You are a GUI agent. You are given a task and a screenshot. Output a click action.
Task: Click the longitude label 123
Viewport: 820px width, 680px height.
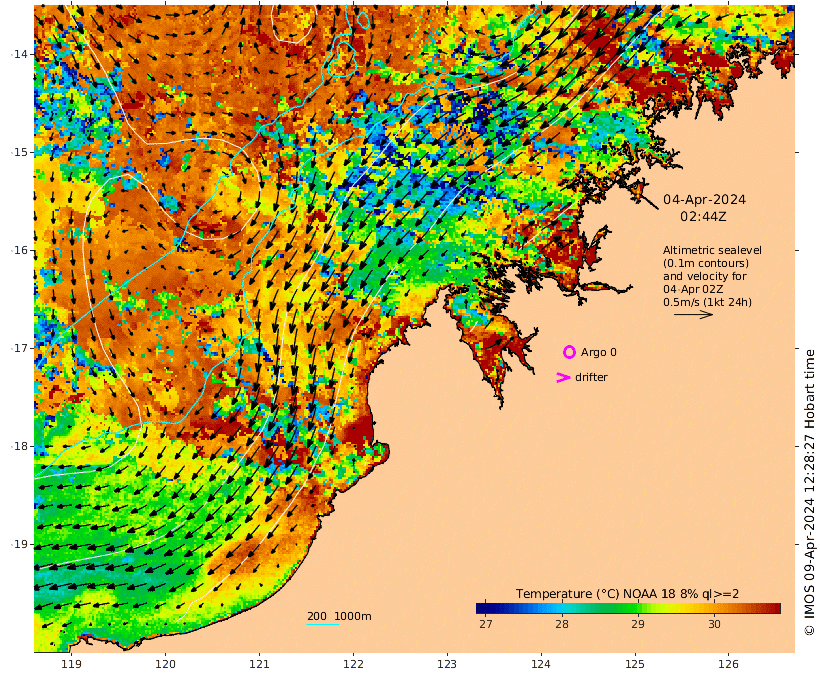pos(447,664)
